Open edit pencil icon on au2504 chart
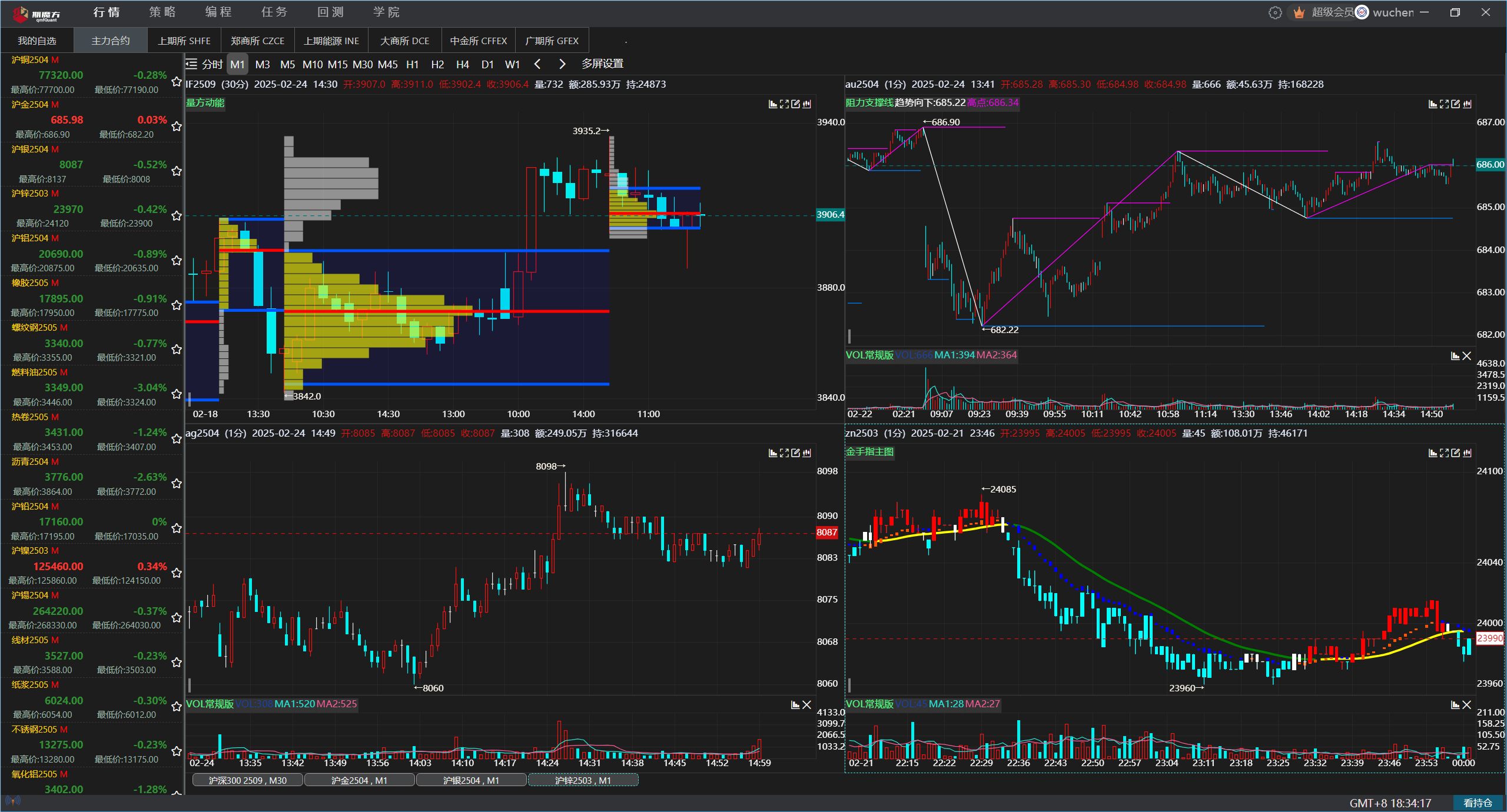Image resolution: width=1507 pixels, height=812 pixels. point(1455,104)
